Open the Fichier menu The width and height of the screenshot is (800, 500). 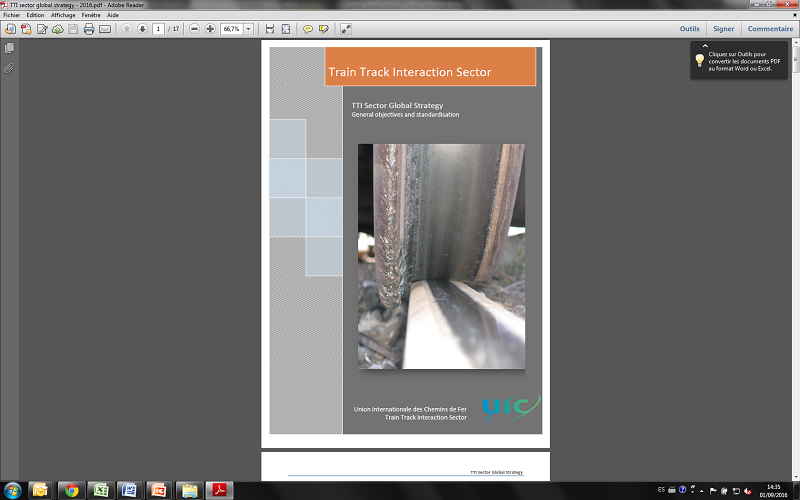click(x=12, y=16)
